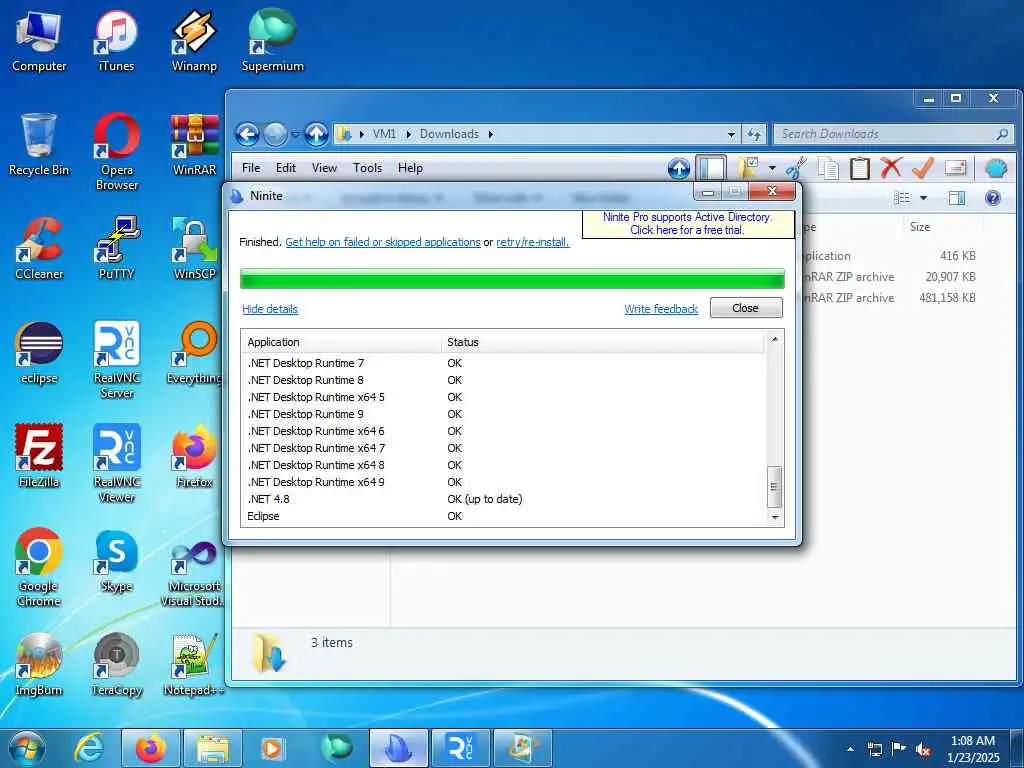
Task: Click the green Ninite progress bar
Action: pyautogui.click(x=513, y=278)
